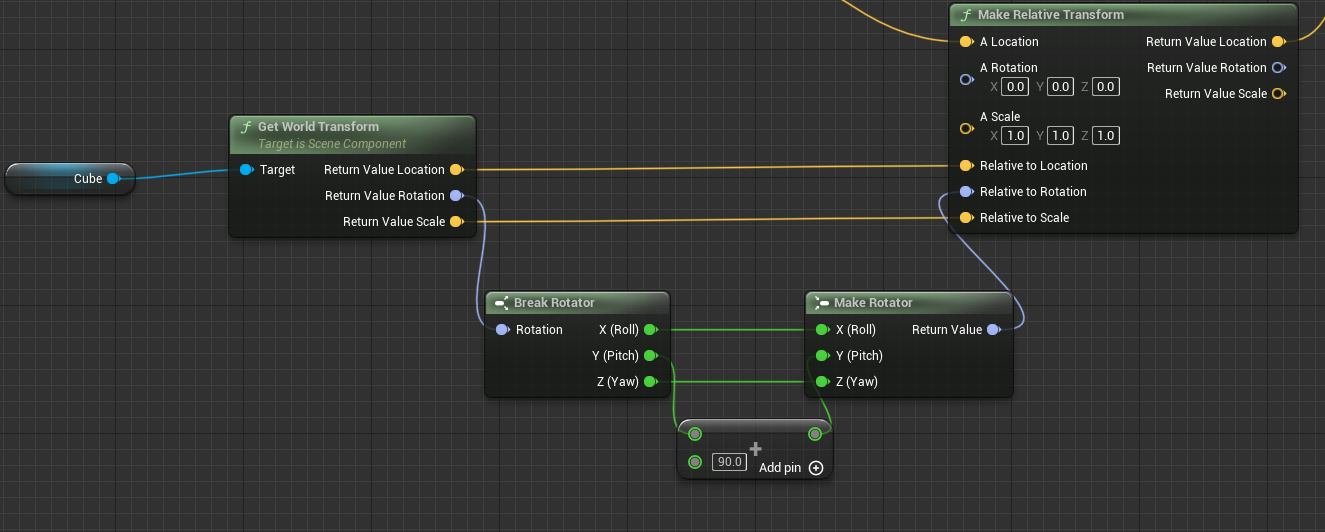
Task: Click the Relative to Rotation input pin
Action: tap(966, 192)
